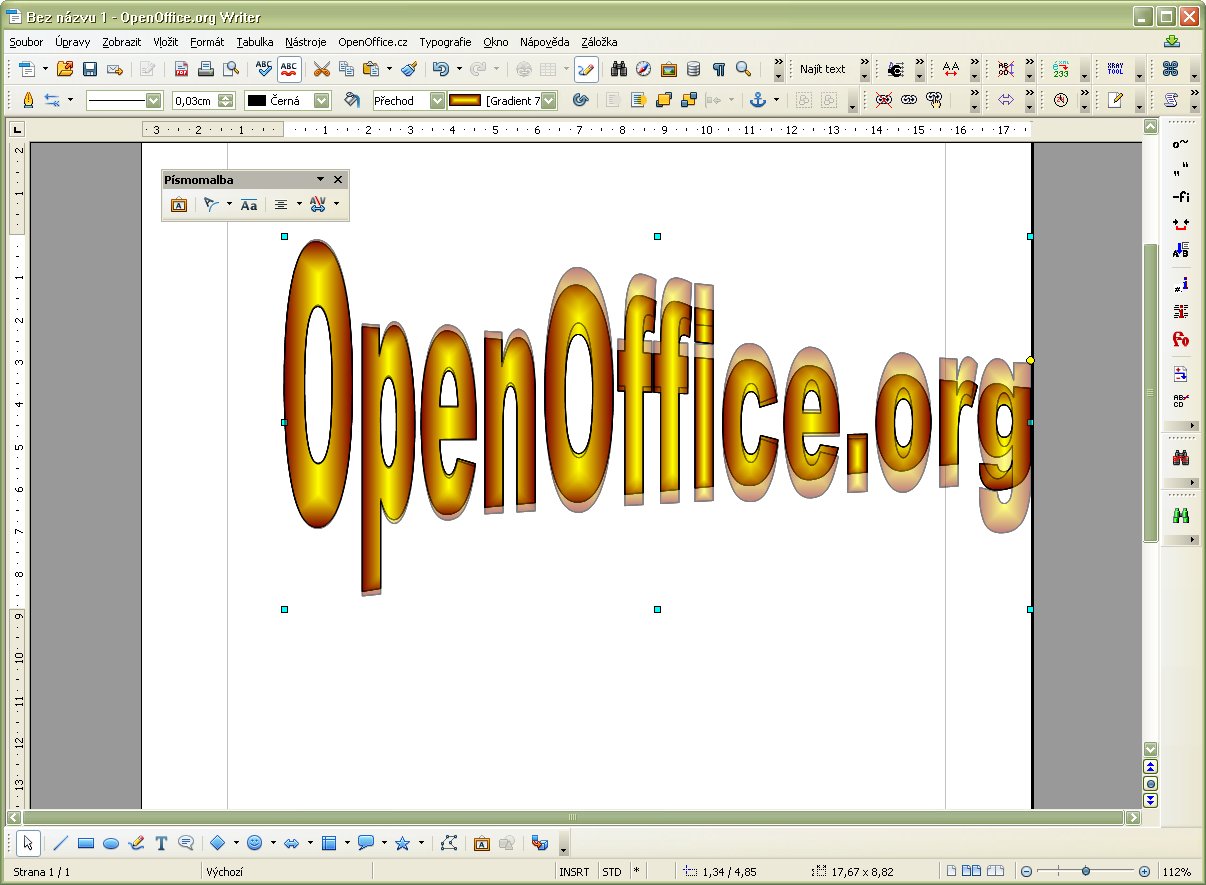Select the Freeform Line tool
This screenshot has width=1206, height=885.
point(136,843)
